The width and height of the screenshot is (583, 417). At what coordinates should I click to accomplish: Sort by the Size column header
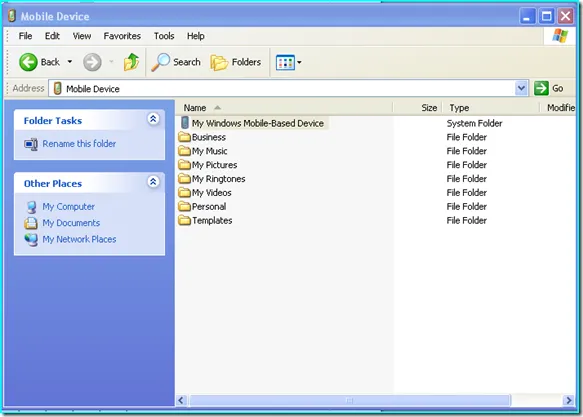418,108
